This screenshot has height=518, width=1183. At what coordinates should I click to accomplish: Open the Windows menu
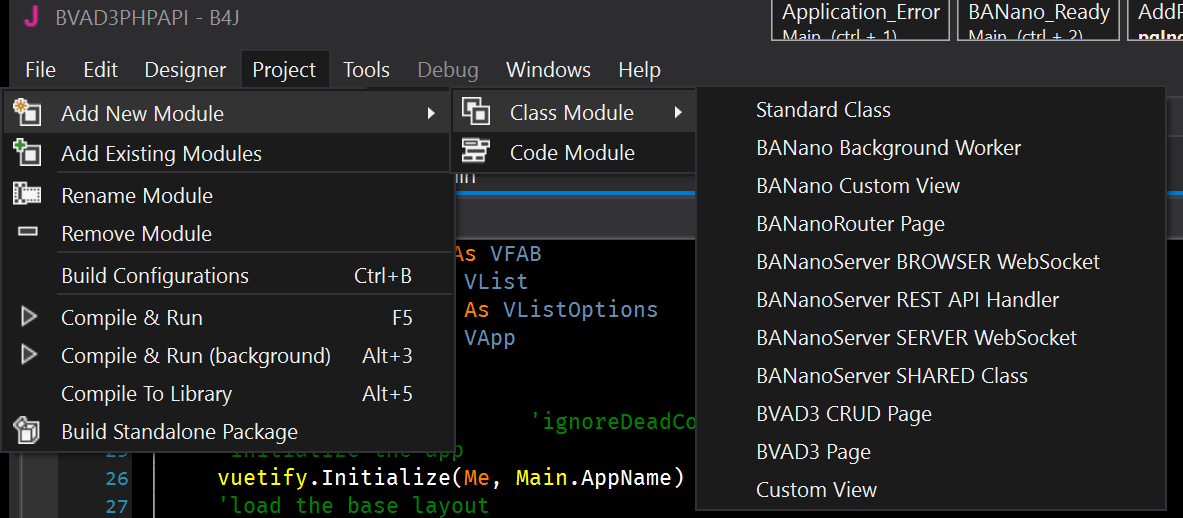coord(548,70)
